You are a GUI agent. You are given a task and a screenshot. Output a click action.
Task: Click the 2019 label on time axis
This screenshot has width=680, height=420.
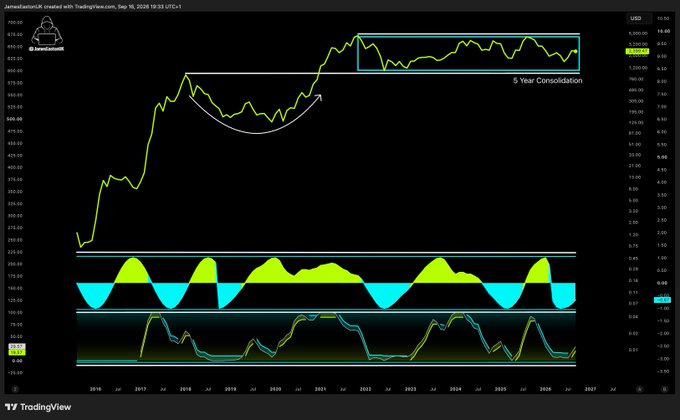pos(230,389)
